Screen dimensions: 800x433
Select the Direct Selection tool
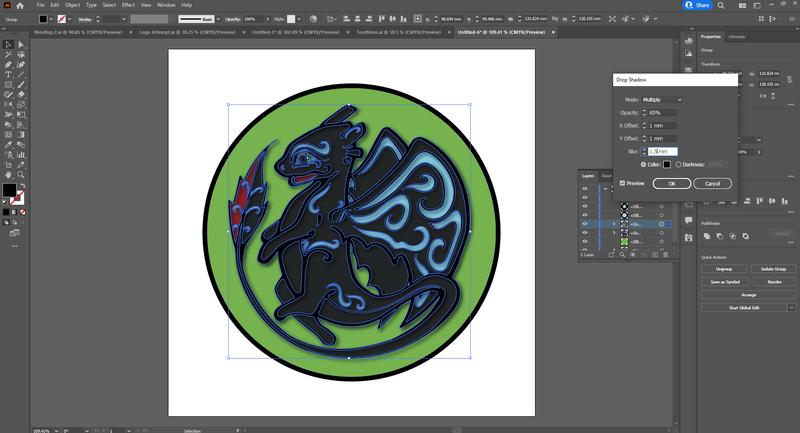tap(19, 44)
